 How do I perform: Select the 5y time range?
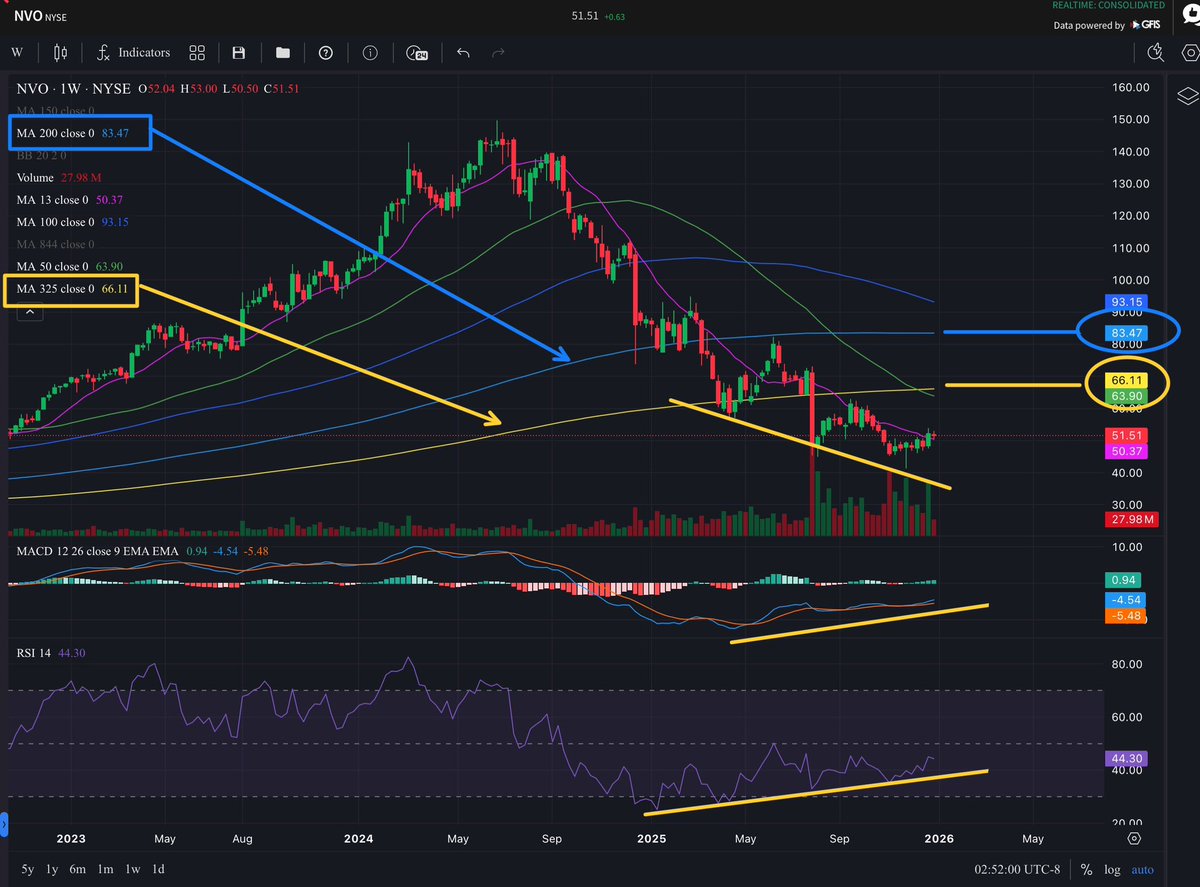point(29,869)
